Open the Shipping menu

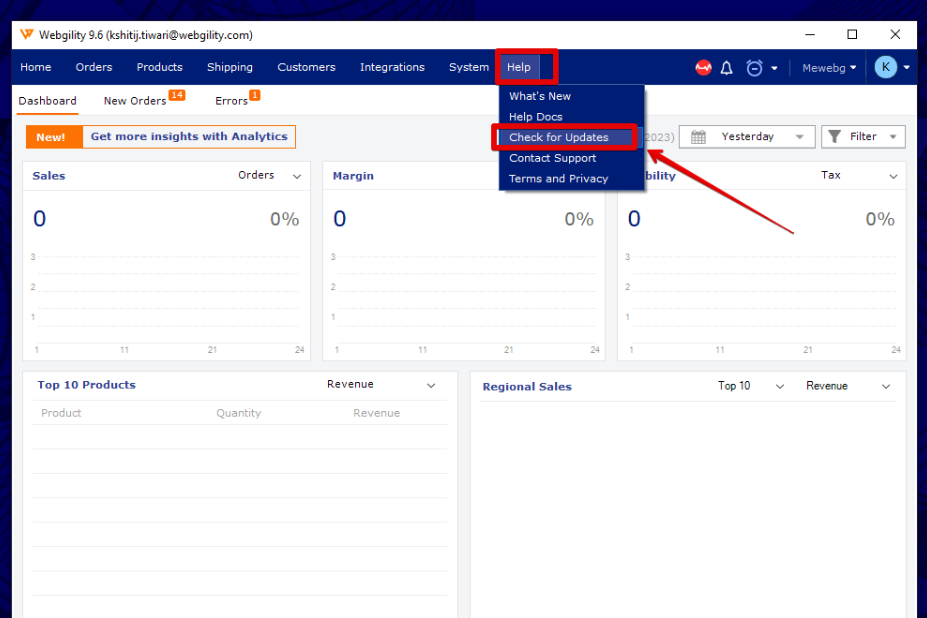[x=230, y=67]
